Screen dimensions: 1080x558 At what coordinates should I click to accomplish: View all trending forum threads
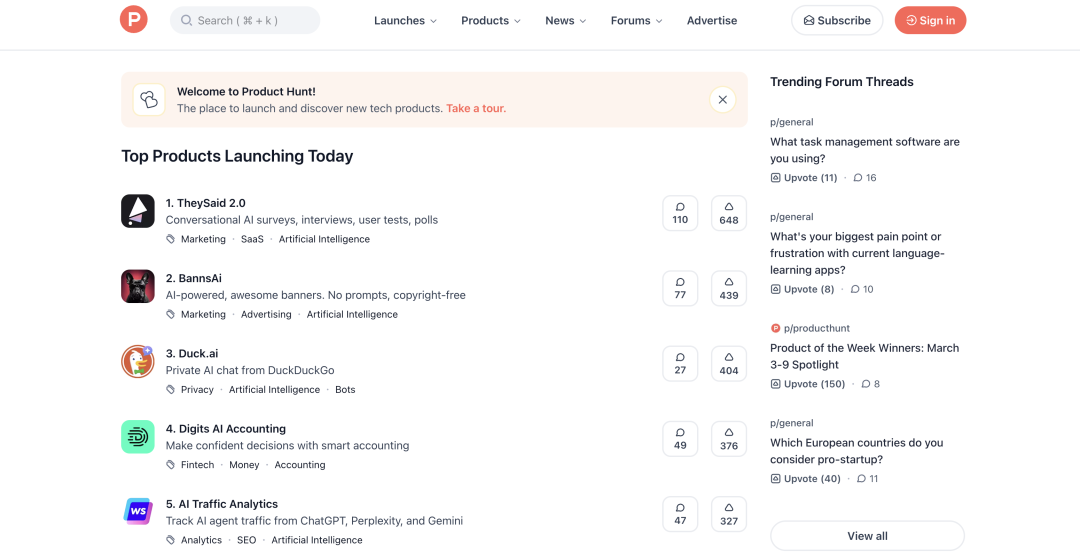pos(867,536)
